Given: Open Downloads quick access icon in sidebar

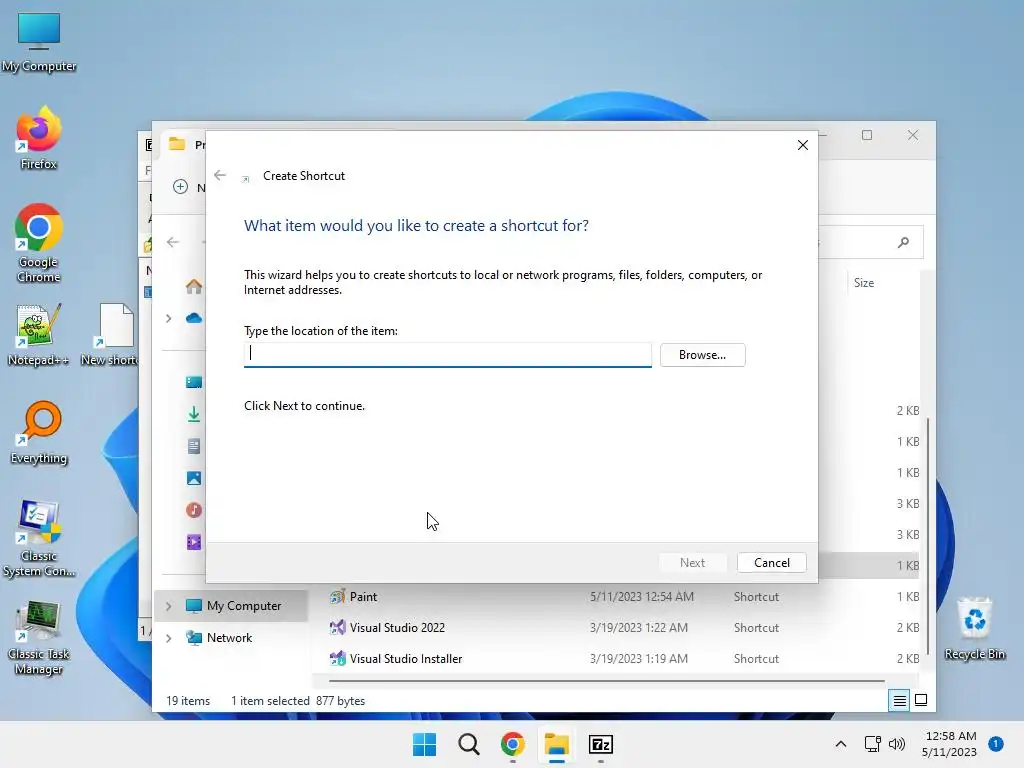Looking at the screenshot, I should [194, 414].
